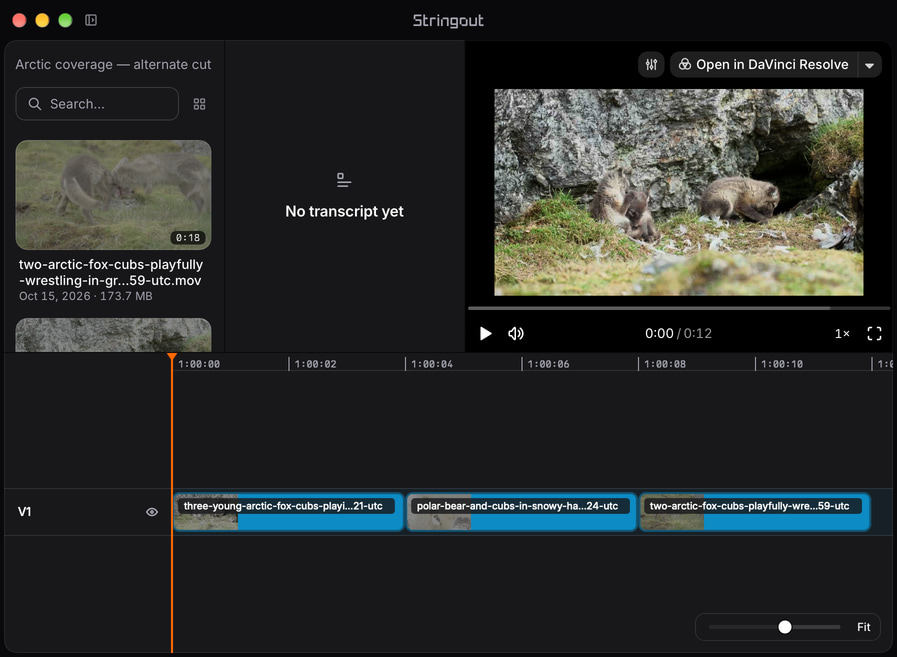Screen dimensions: 897x657
Task: Enter fullscreen preview mode
Action: tap(874, 334)
